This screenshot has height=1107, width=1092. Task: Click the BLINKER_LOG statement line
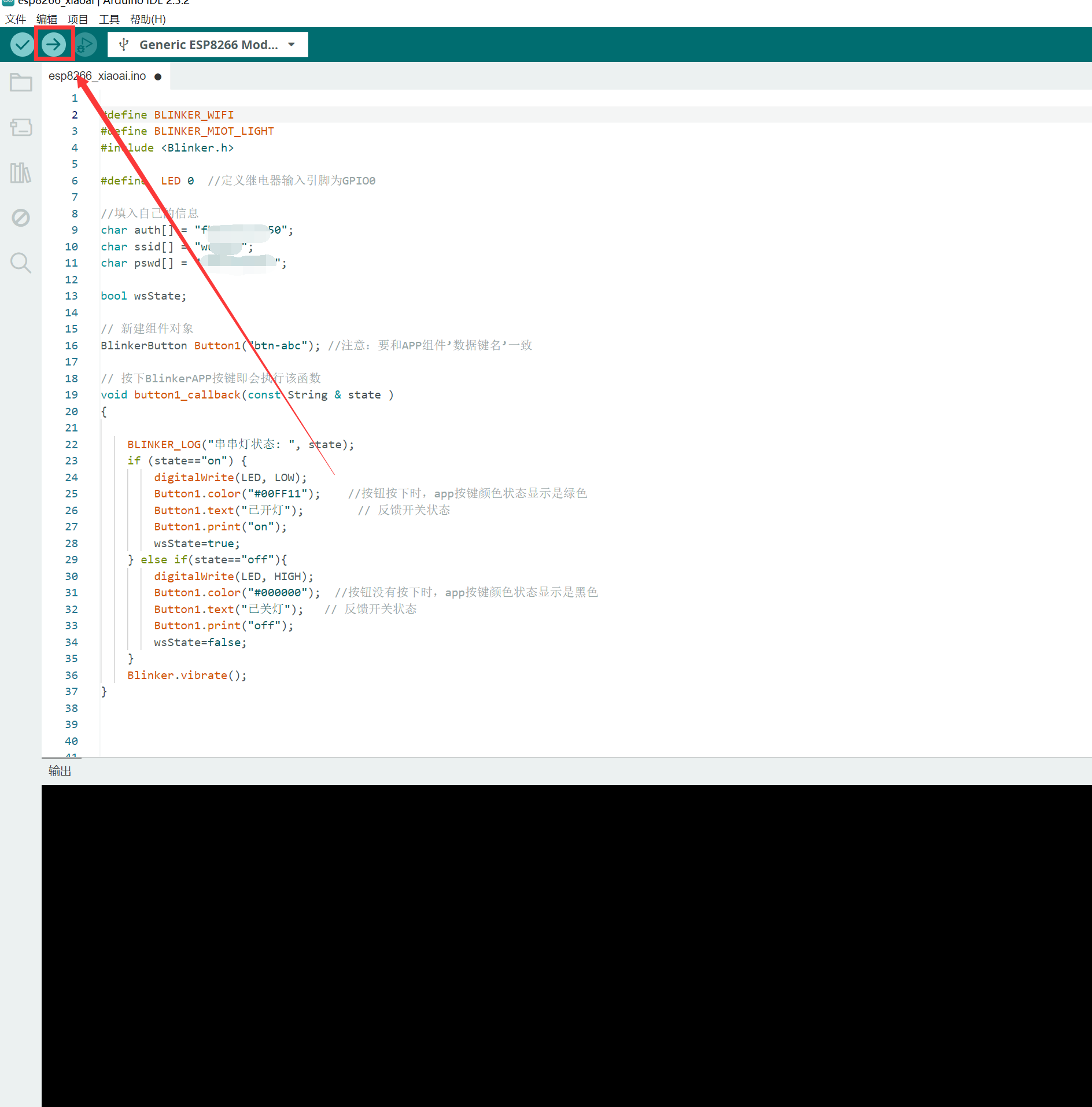point(241,444)
